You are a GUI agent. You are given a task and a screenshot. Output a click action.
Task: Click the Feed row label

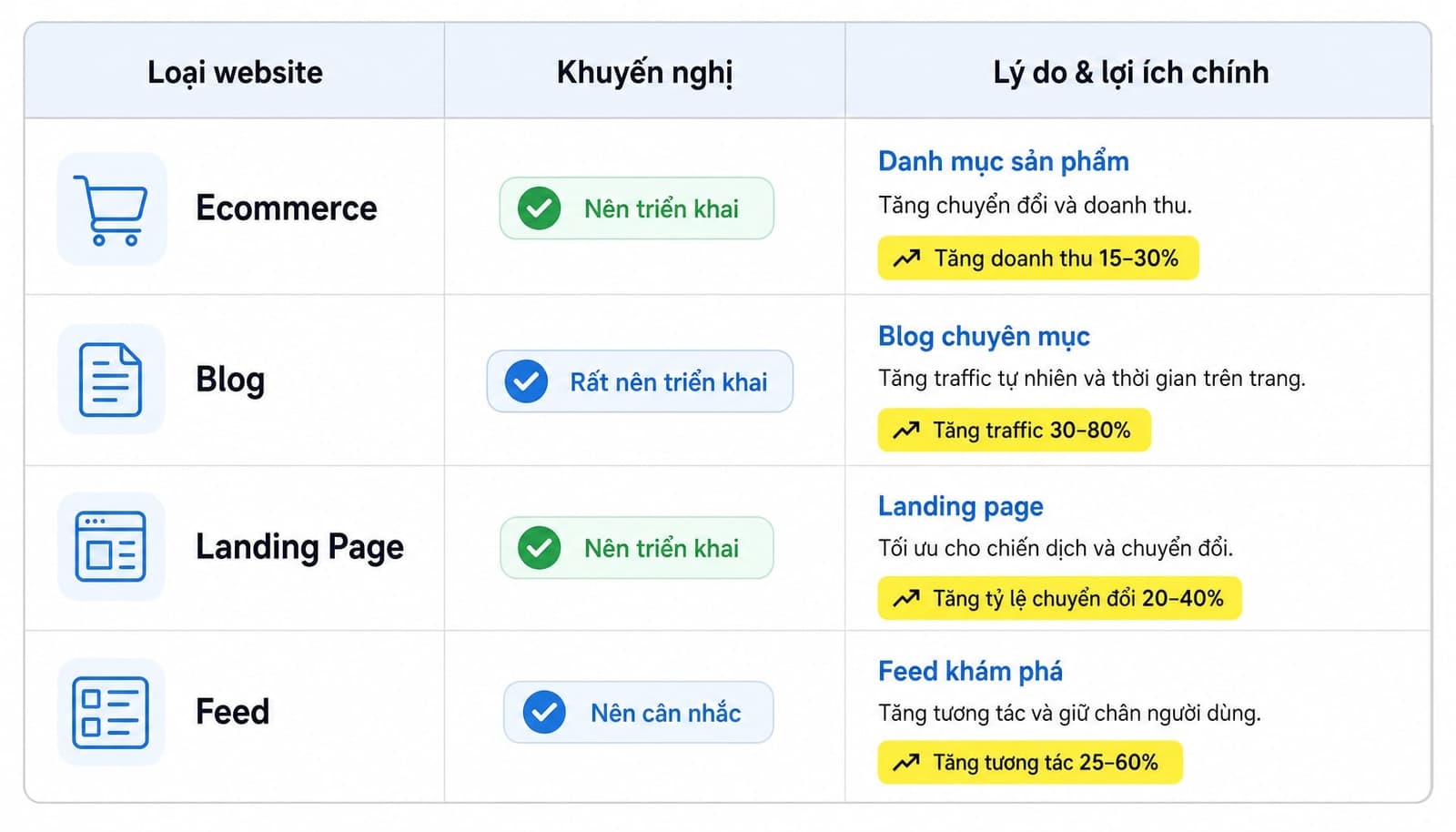click(233, 712)
